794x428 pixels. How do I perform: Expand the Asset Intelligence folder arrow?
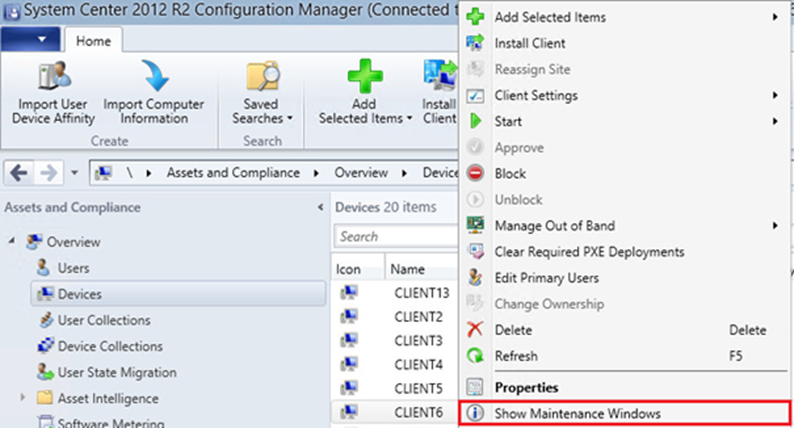point(22,398)
